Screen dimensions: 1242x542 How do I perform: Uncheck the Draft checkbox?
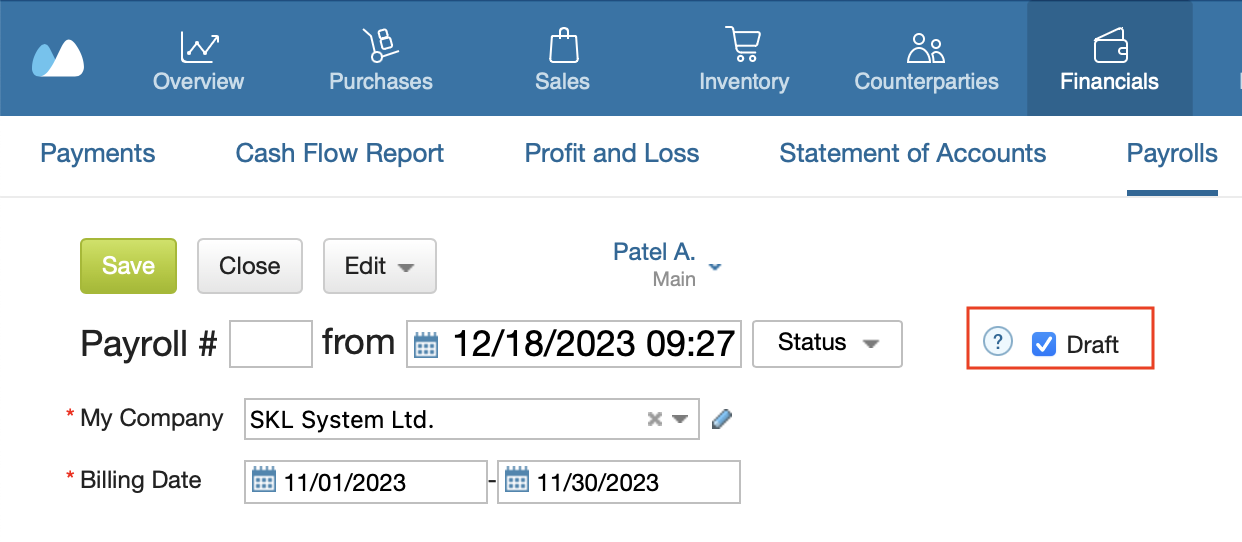click(x=1044, y=344)
